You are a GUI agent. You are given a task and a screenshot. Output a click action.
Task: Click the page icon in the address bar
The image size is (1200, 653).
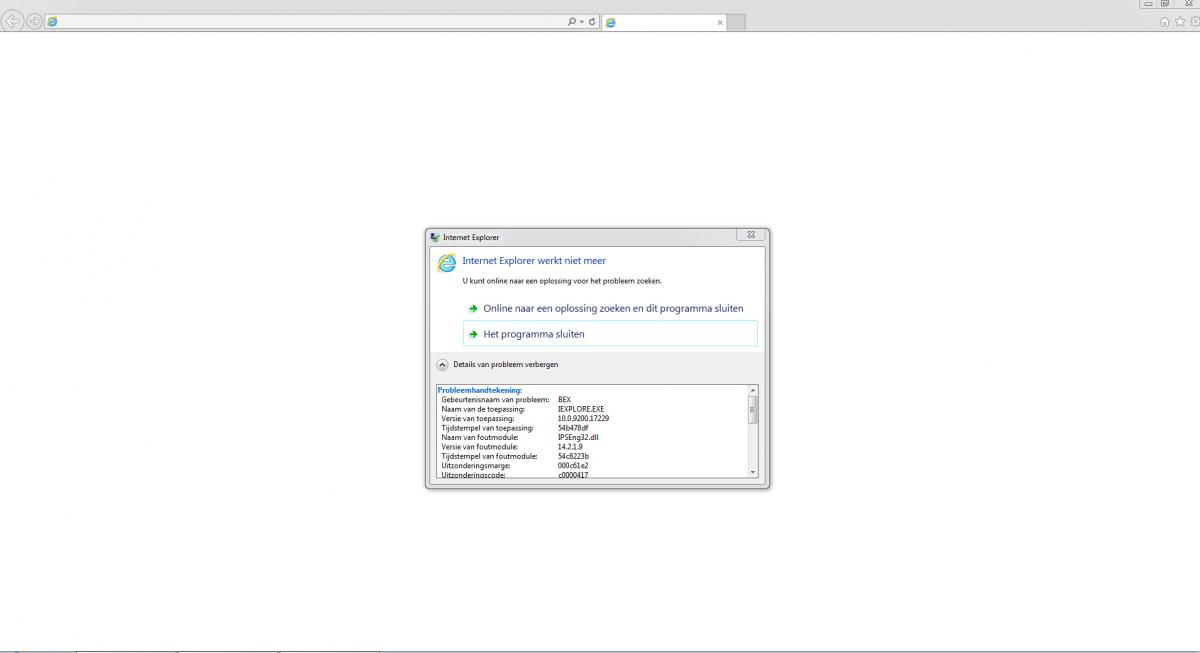[x=52, y=21]
